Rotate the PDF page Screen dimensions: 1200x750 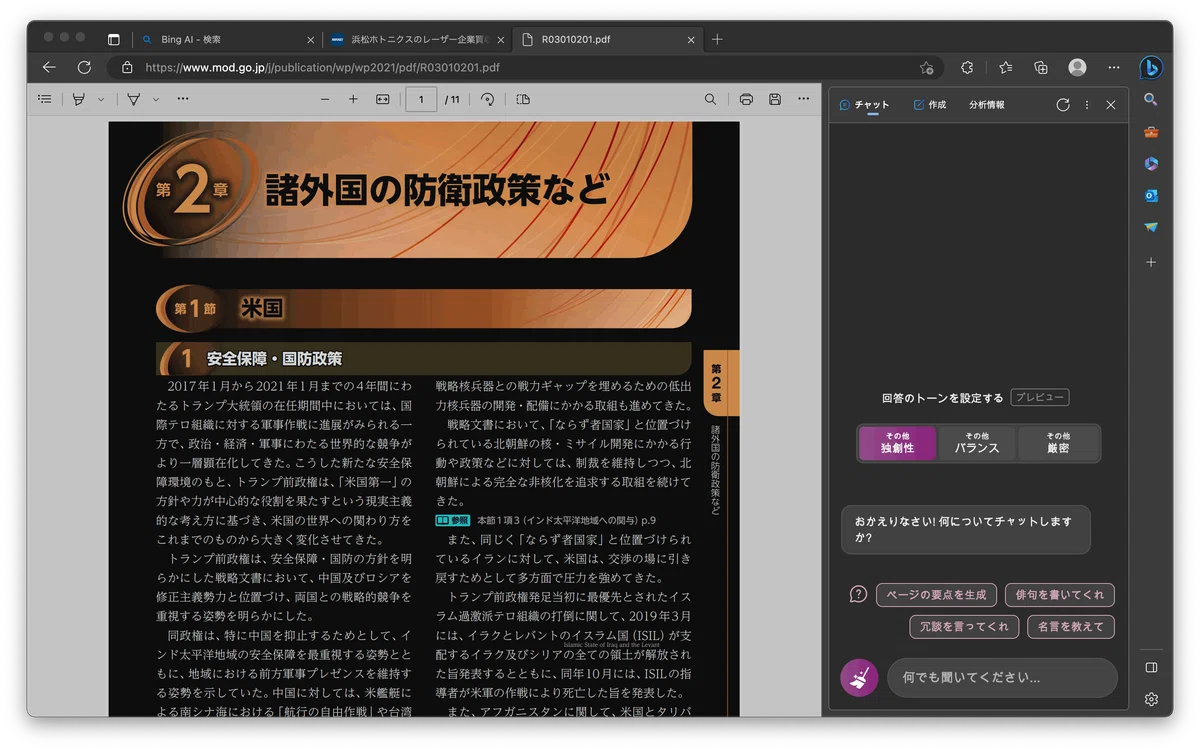pos(488,99)
